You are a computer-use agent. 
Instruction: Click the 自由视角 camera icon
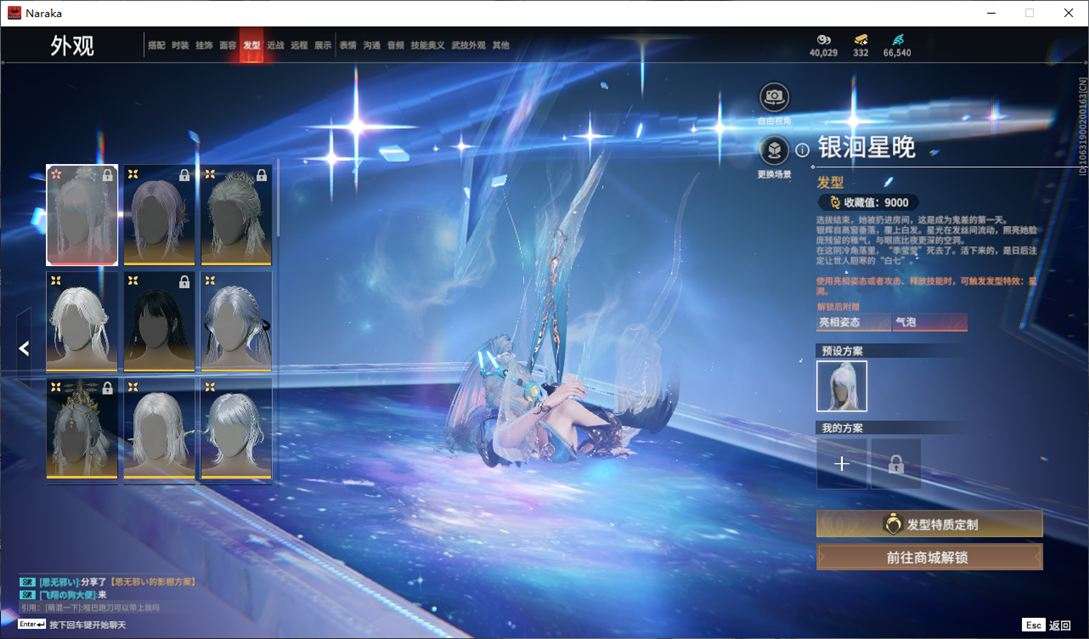tap(774, 97)
